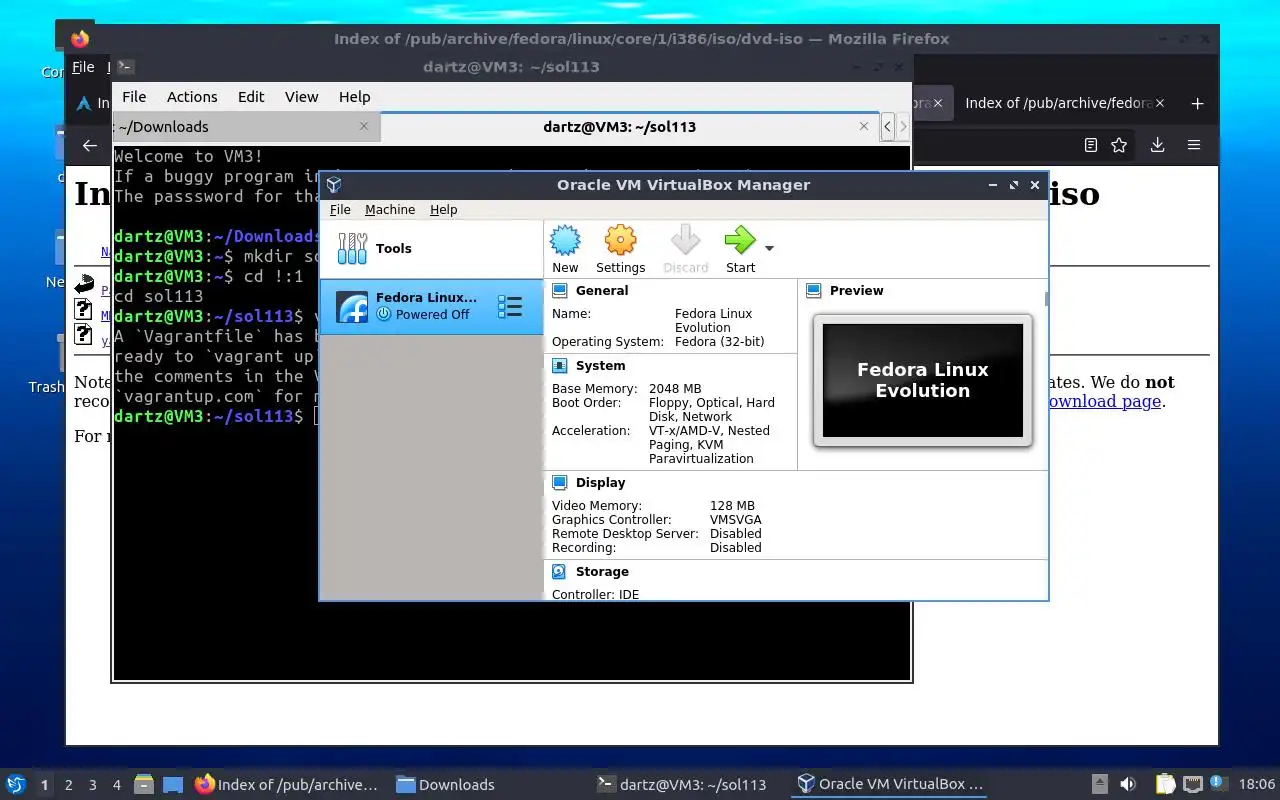Switch to the dartz@VM3: ~/sol113 terminal tab
This screenshot has width=1280, height=800.
pos(630,126)
